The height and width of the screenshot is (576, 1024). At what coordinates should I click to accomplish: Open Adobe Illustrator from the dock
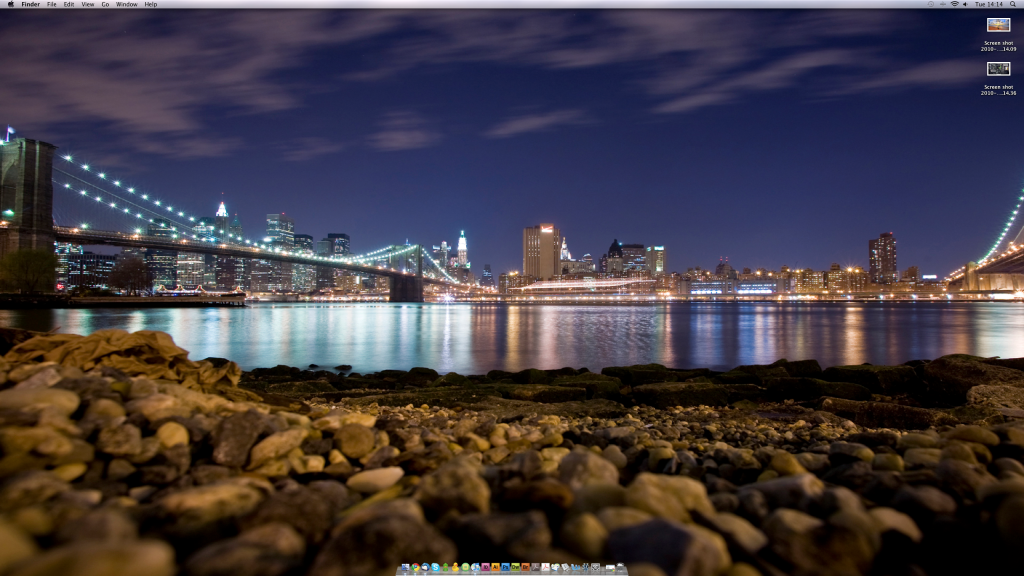495,567
